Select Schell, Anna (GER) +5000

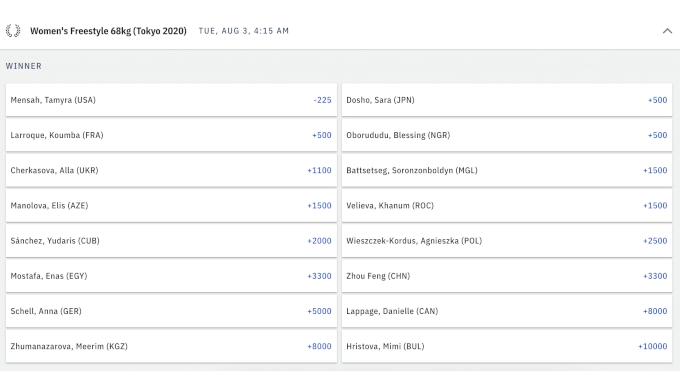tap(171, 311)
